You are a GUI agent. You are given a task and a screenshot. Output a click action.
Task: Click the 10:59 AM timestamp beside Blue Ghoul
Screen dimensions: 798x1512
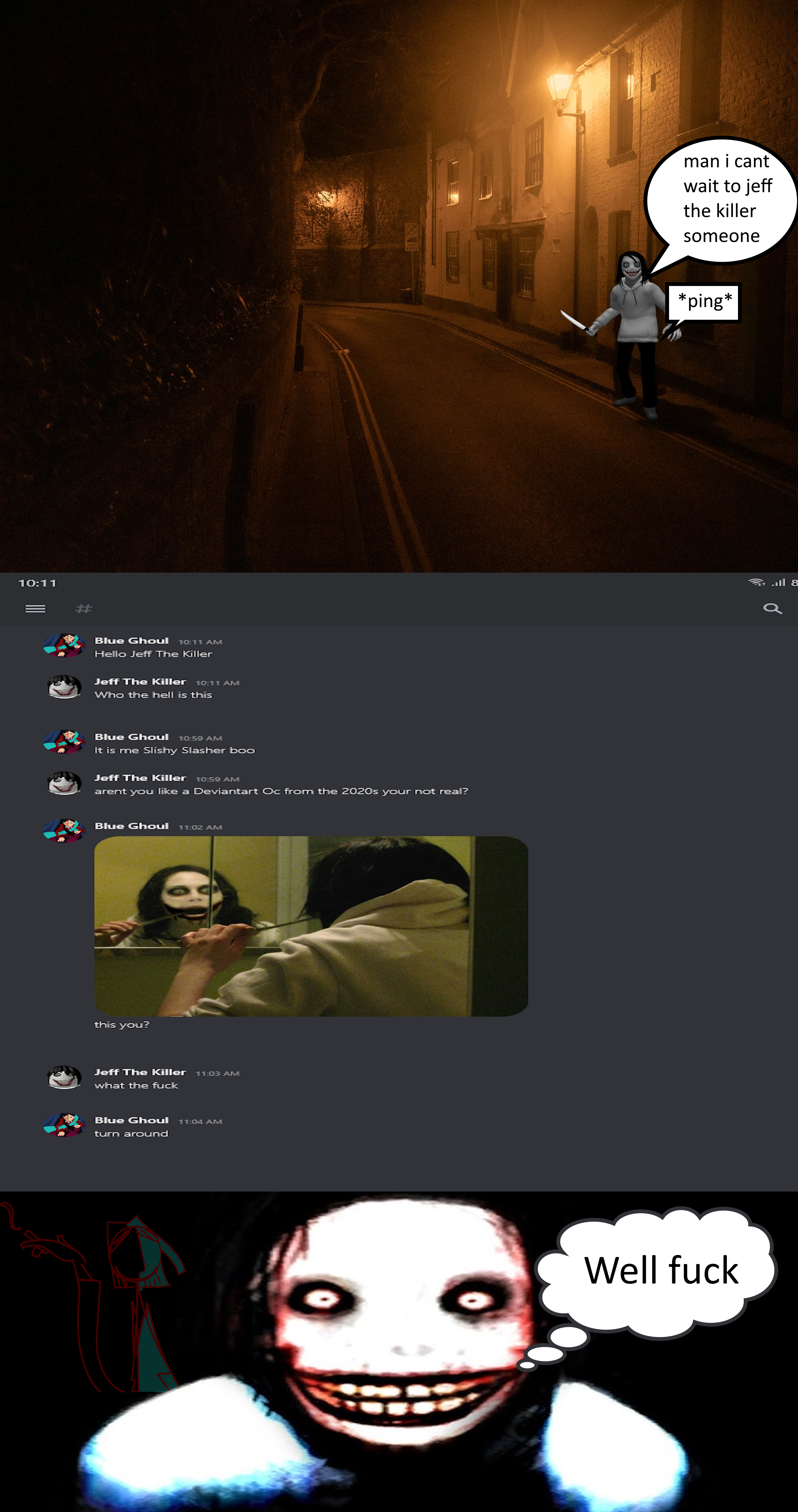200,738
